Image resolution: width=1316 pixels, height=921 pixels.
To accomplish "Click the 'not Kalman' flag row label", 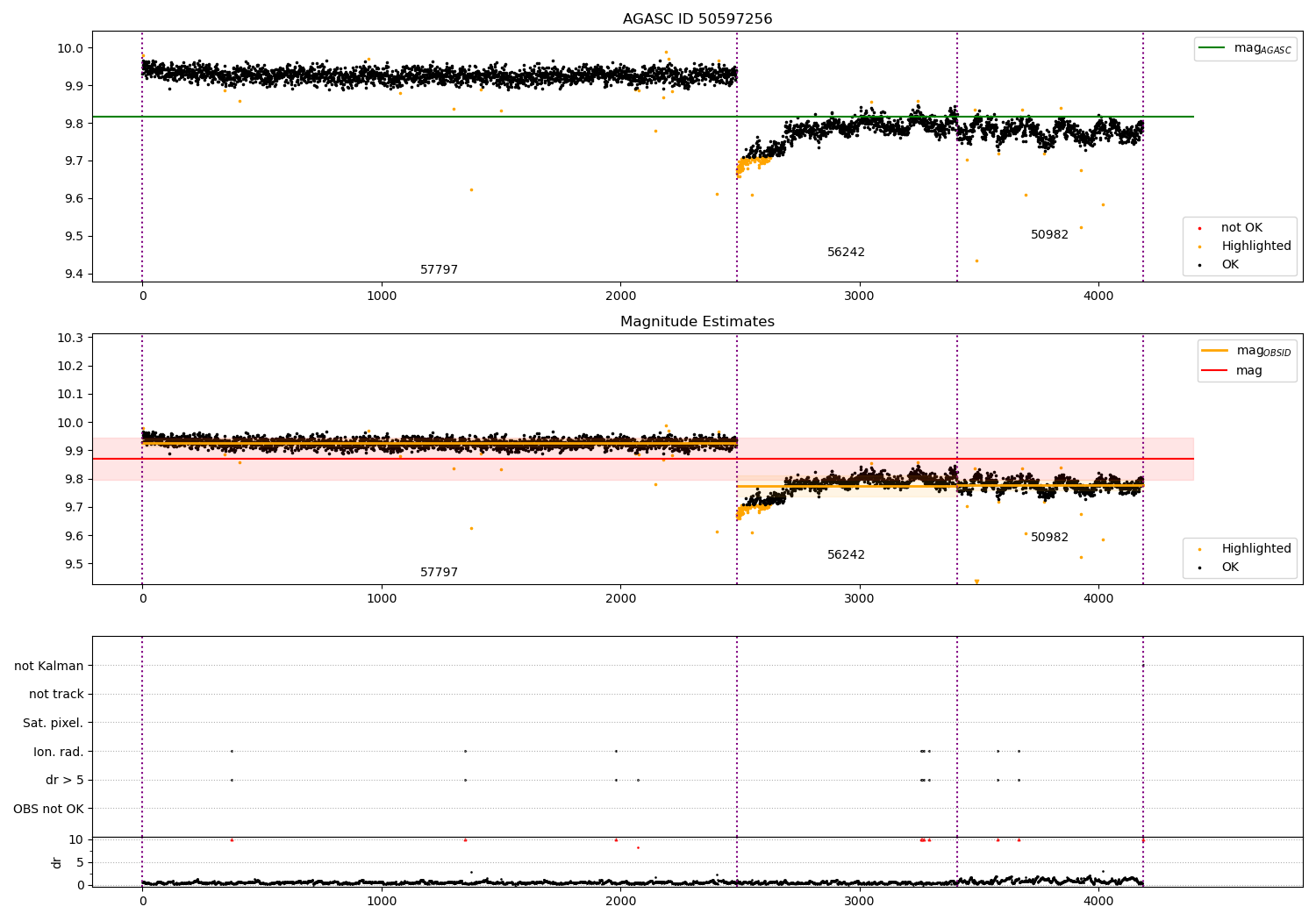I will click(49, 666).
